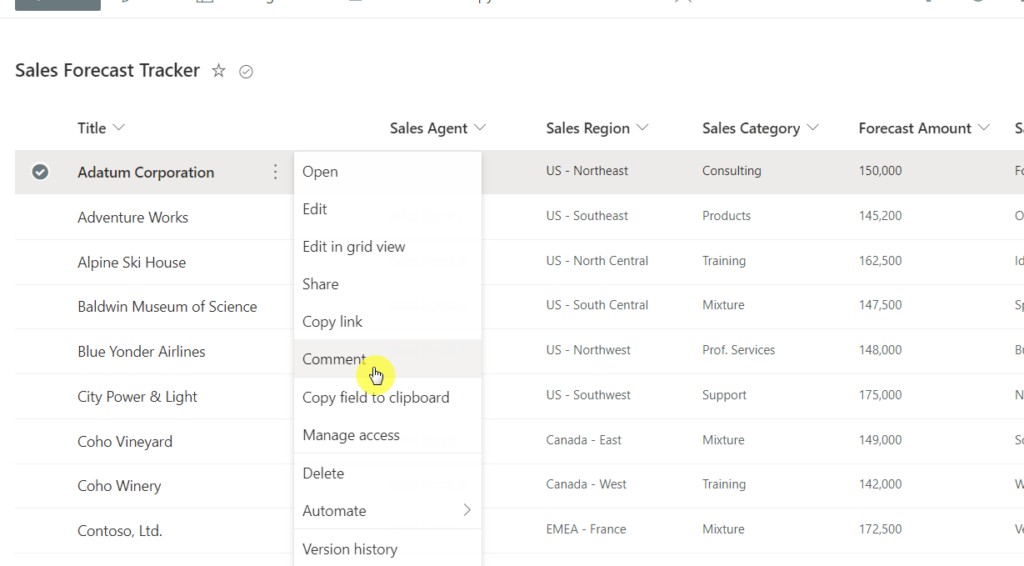Click the Products category cell
This screenshot has height=566, width=1024.
pos(726,216)
